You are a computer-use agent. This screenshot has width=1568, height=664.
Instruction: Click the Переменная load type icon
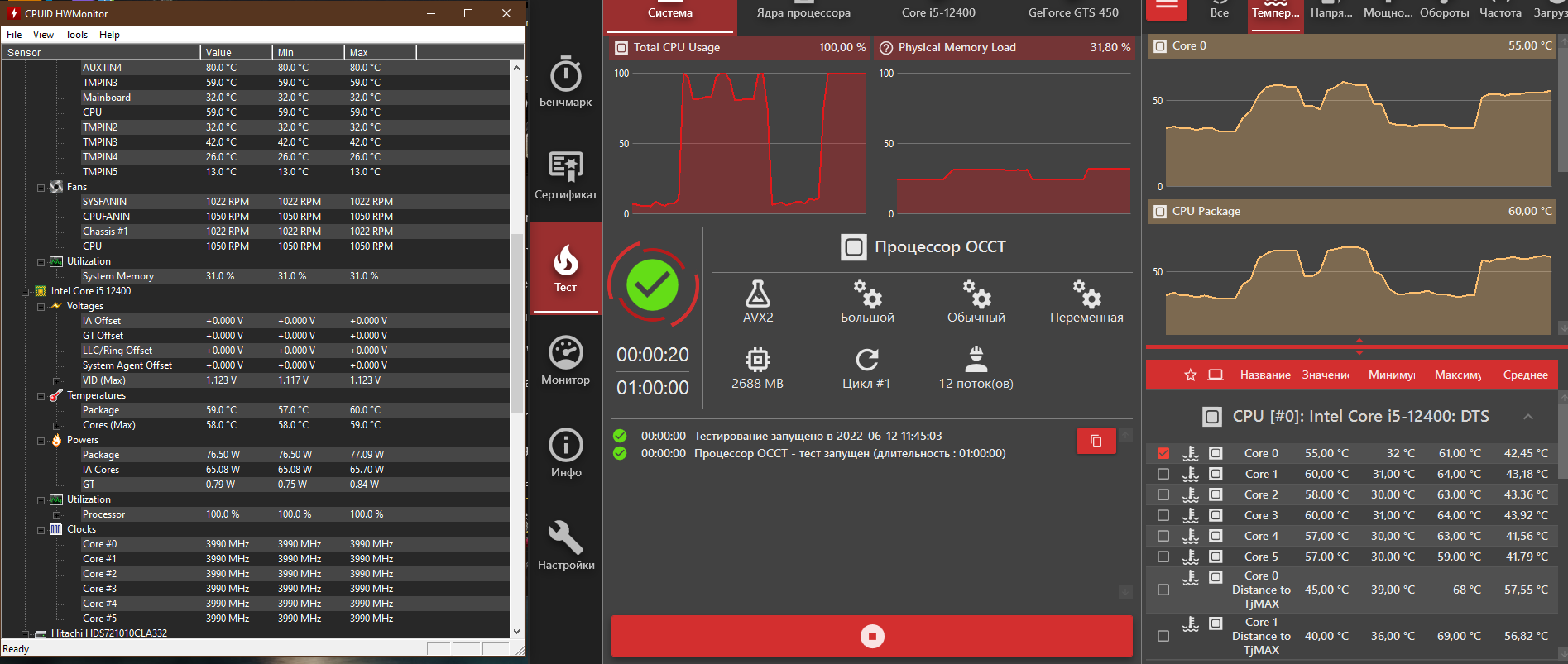click(x=1086, y=294)
